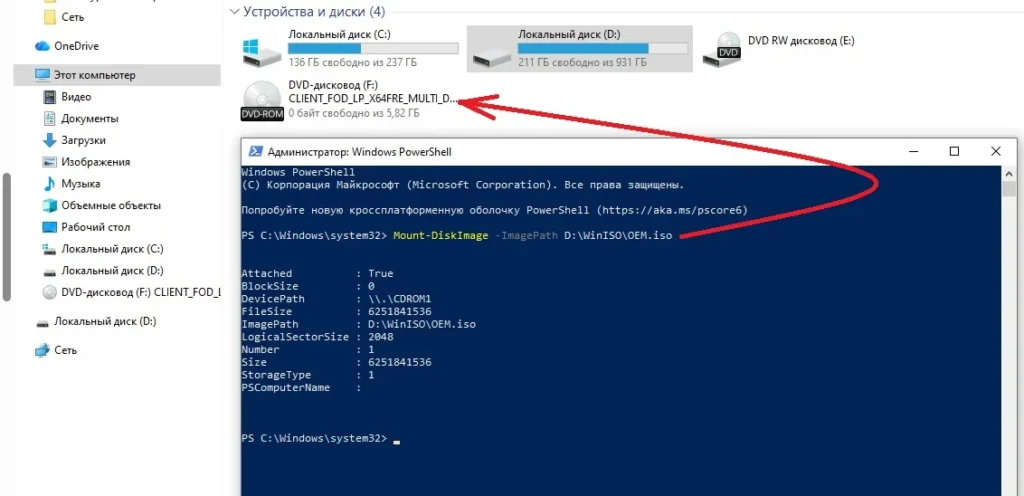Click the Объемные объекты cube icon

pos(50,205)
